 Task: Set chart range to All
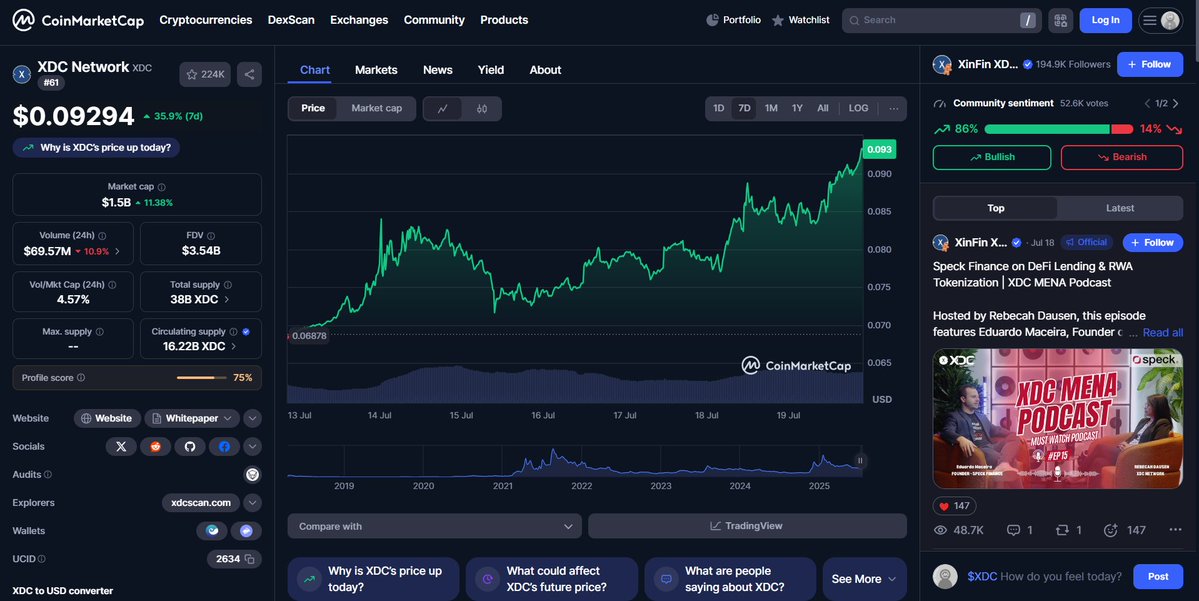823,109
